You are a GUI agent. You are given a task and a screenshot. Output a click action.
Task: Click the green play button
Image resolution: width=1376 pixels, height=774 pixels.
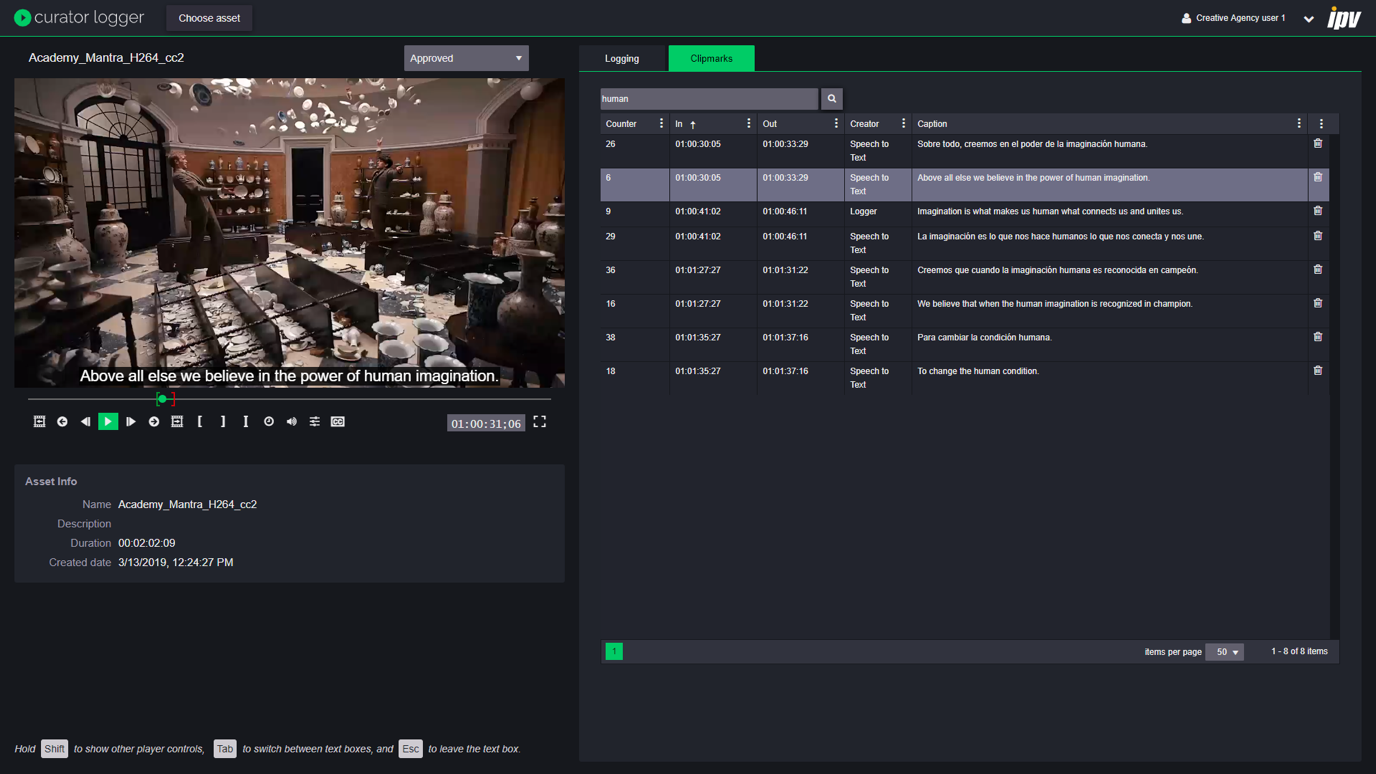pyautogui.click(x=108, y=422)
